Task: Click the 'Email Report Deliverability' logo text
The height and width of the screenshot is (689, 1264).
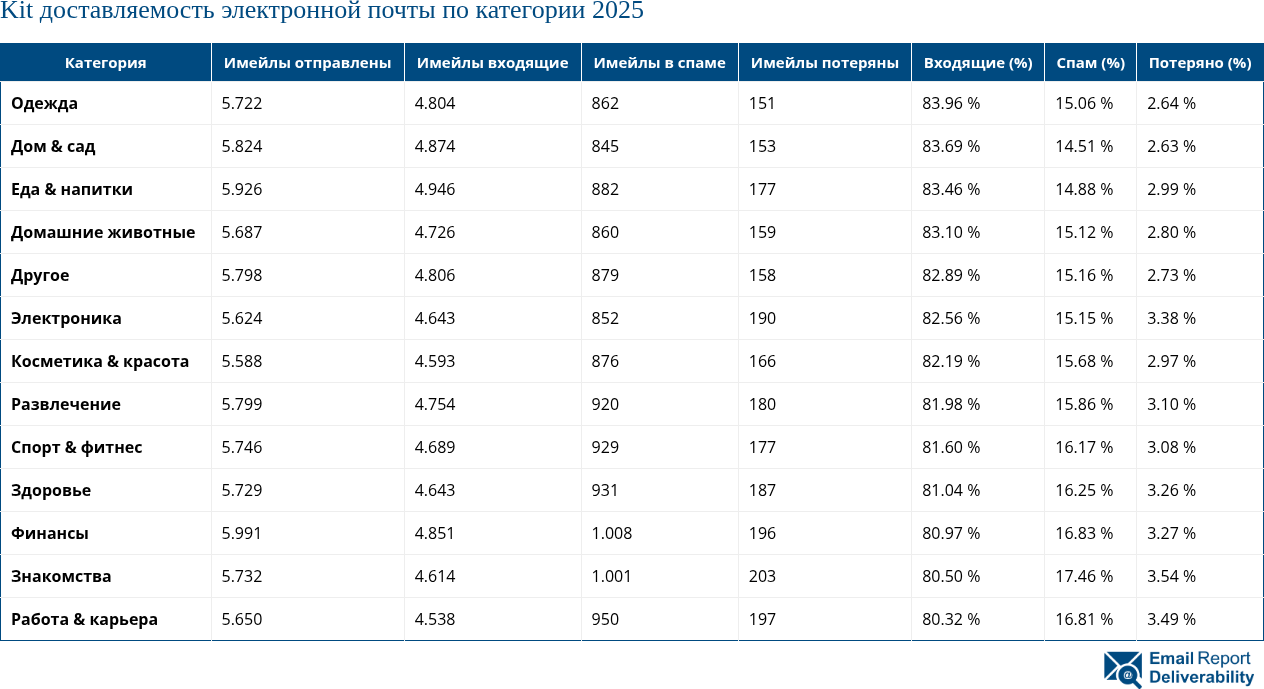Action: pos(1201,668)
